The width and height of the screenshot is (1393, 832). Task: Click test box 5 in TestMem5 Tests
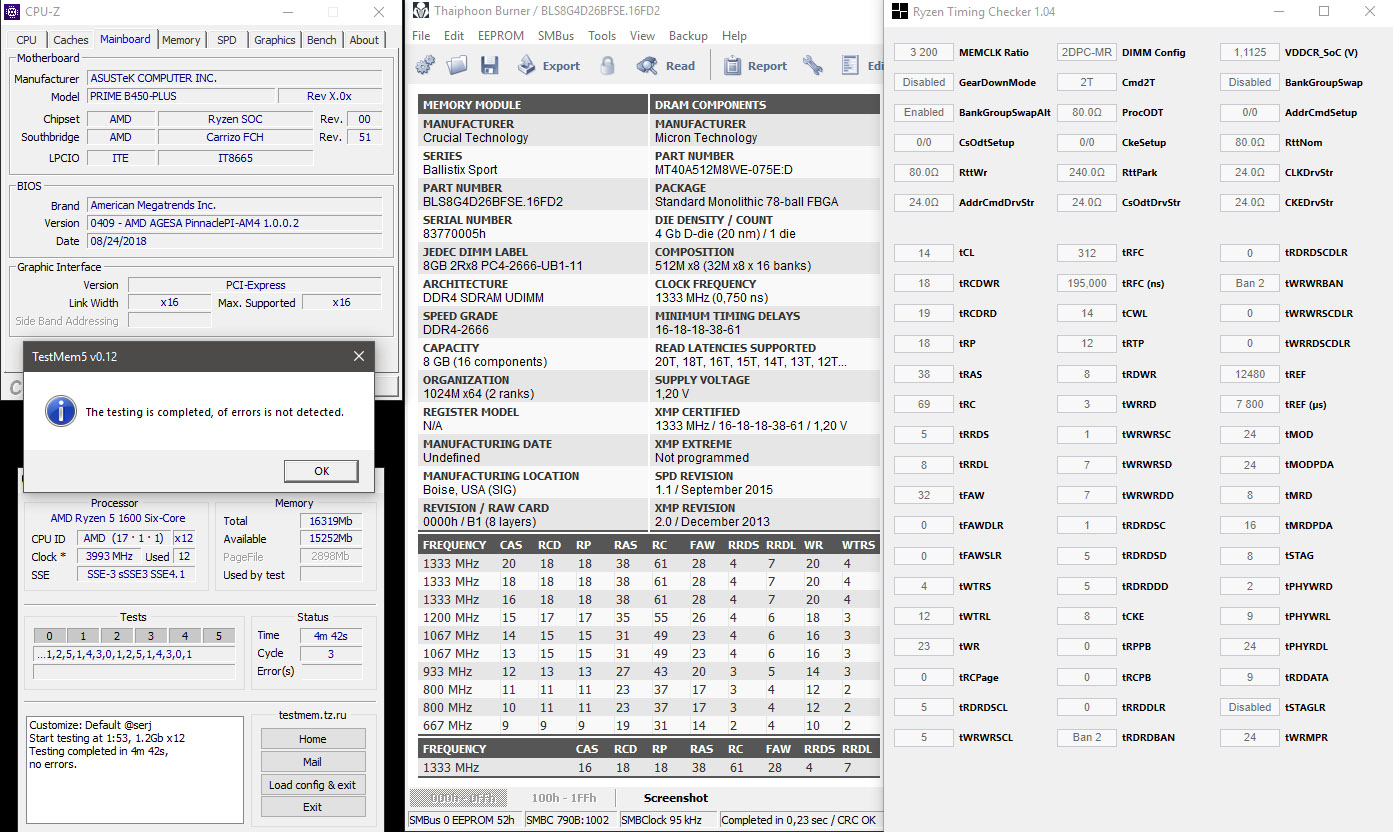point(219,636)
